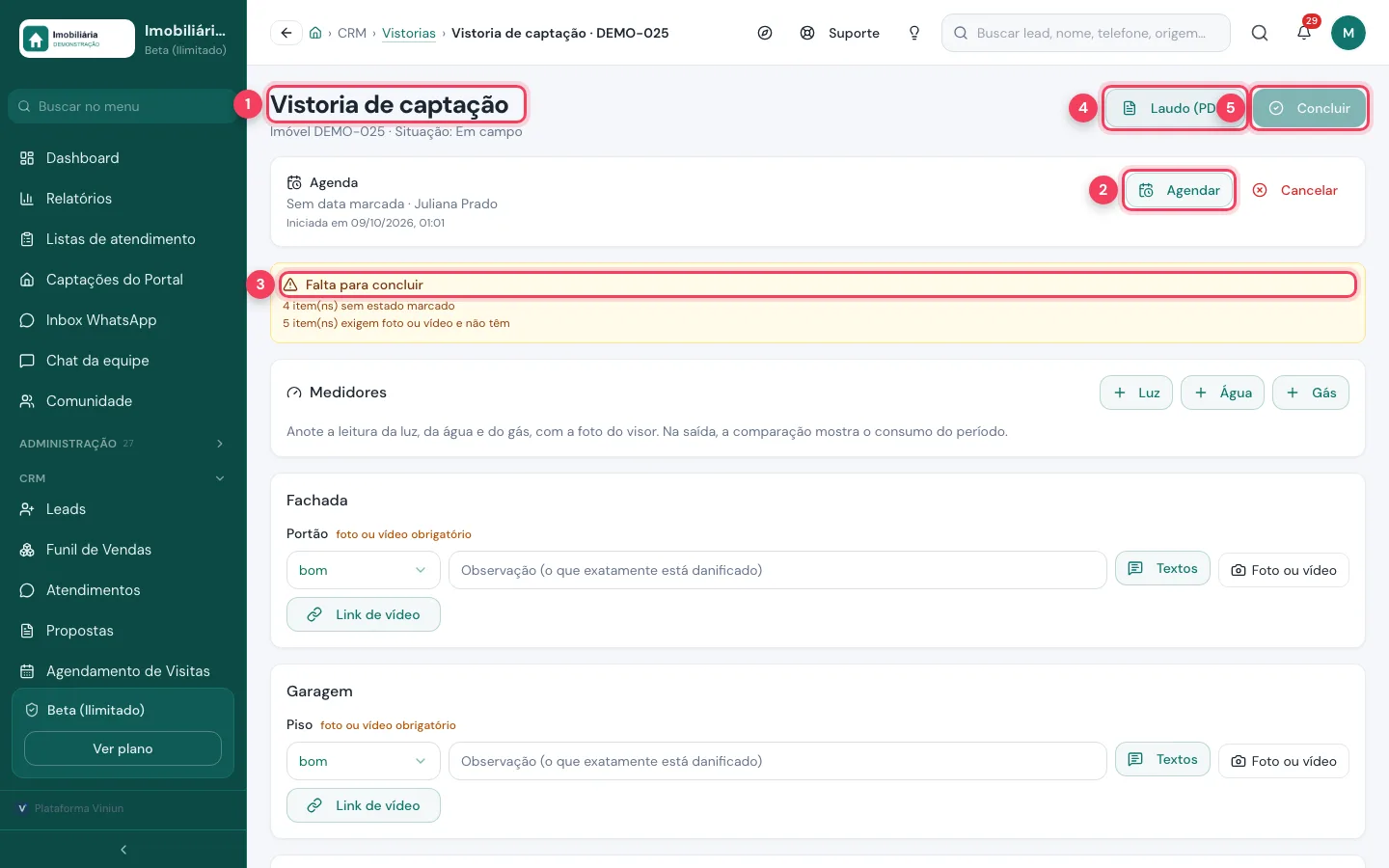
Task: Click the Concluir button
Action: point(1309,108)
